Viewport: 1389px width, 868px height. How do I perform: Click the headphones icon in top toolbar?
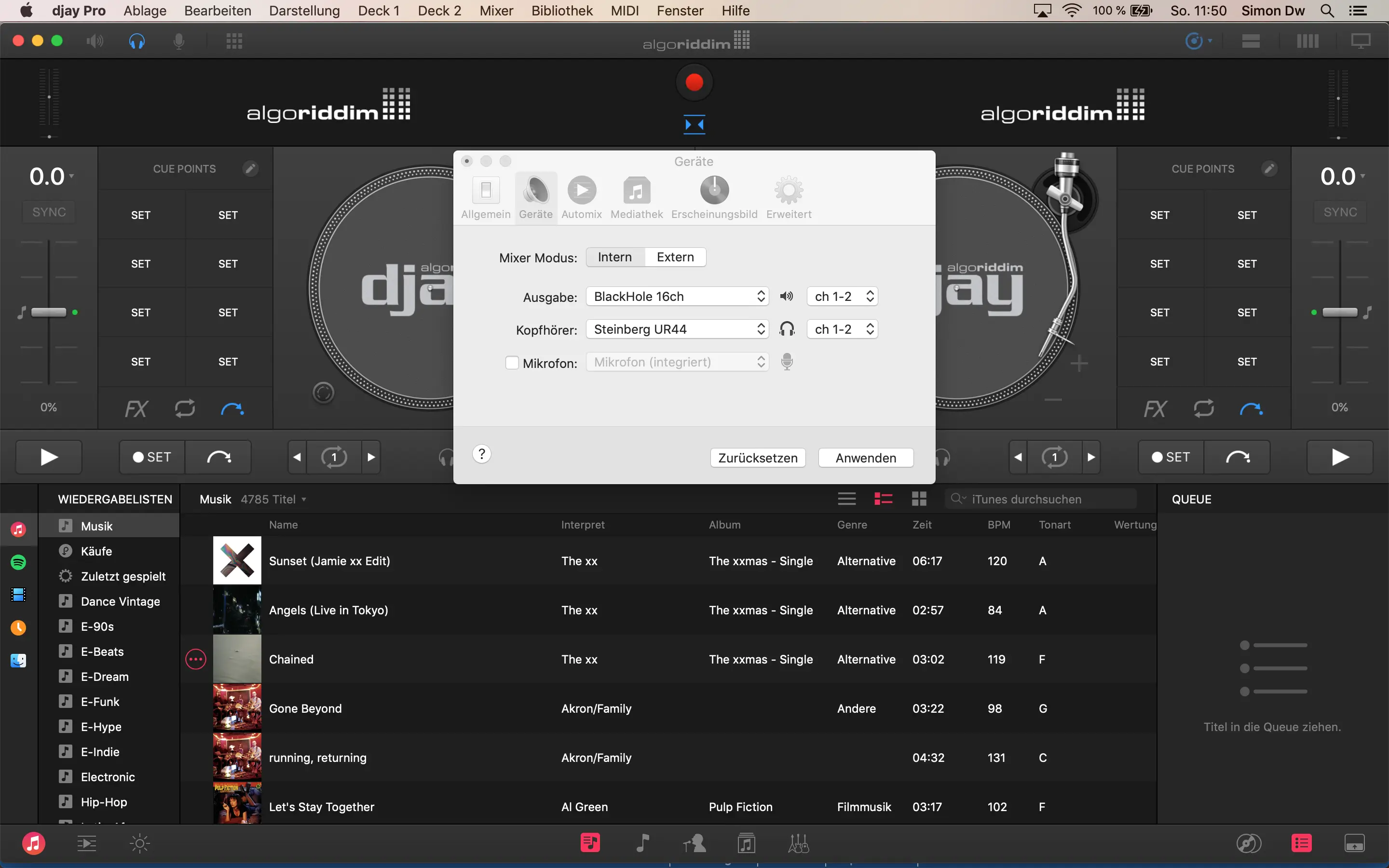click(x=136, y=41)
